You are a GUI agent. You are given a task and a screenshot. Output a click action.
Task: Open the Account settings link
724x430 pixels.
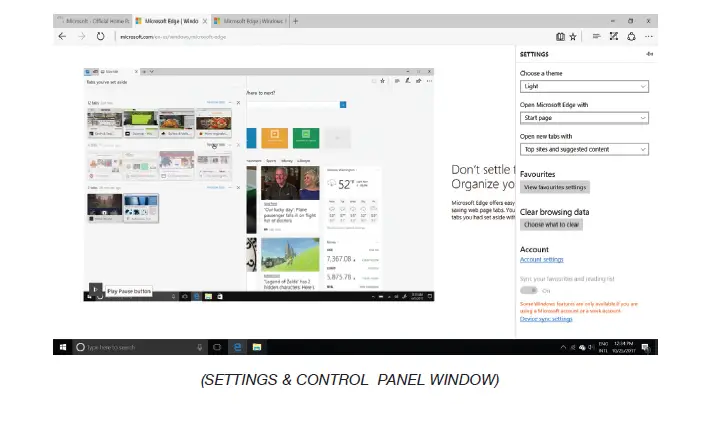tap(541, 260)
